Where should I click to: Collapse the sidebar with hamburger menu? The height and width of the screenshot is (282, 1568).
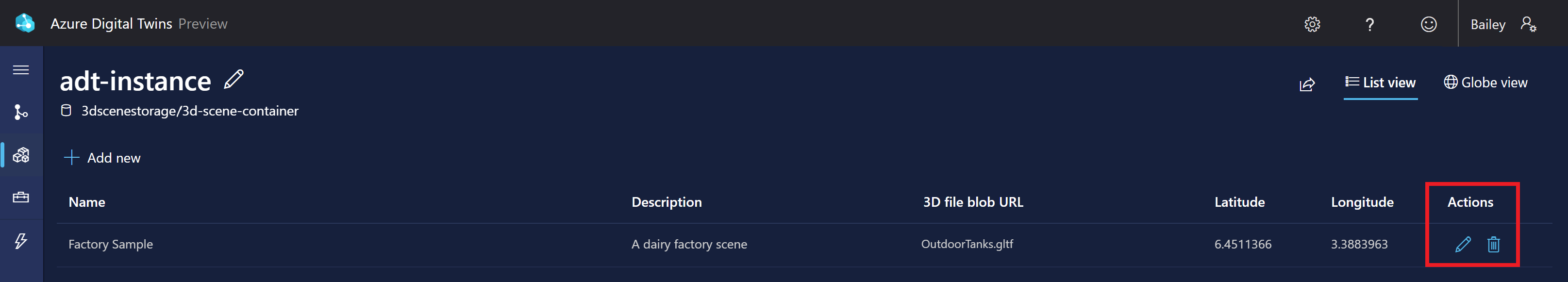(x=21, y=70)
